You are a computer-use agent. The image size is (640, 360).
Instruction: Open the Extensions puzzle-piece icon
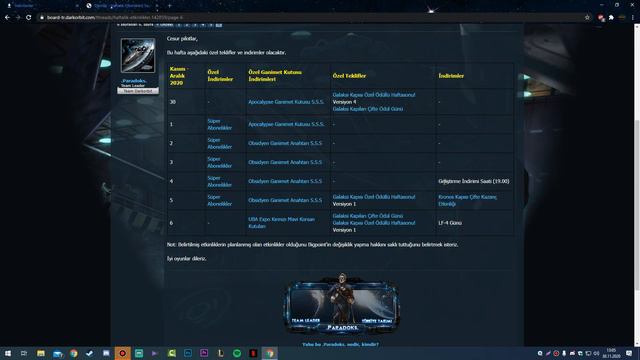[611, 18]
